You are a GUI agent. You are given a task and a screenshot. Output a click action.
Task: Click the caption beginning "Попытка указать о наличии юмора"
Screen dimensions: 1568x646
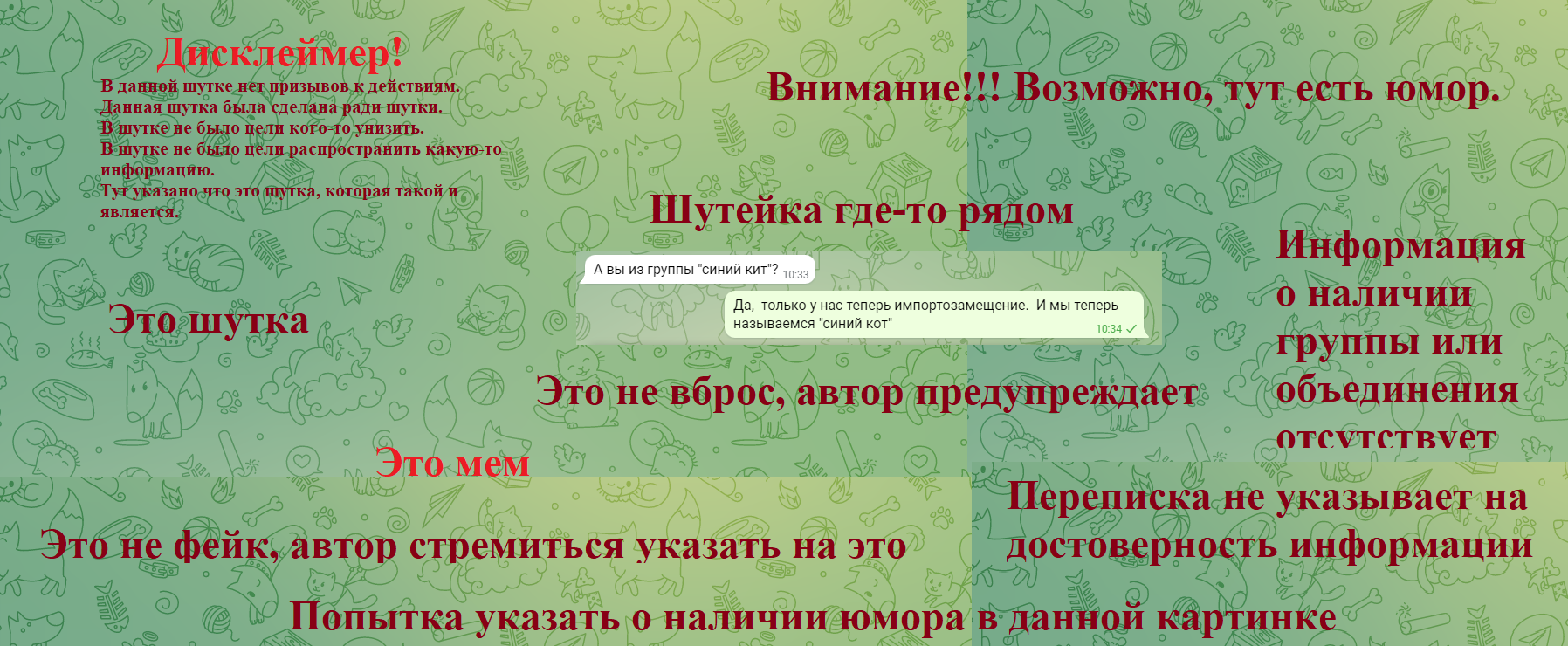click(x=813, y=617)
